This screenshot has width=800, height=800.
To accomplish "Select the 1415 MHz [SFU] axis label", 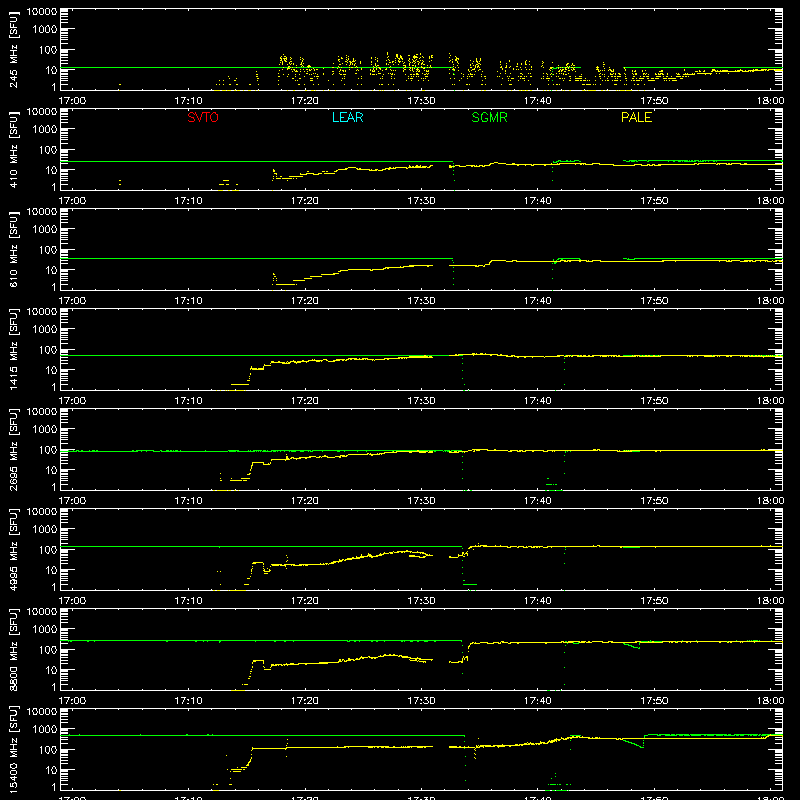I will (14, 350).
